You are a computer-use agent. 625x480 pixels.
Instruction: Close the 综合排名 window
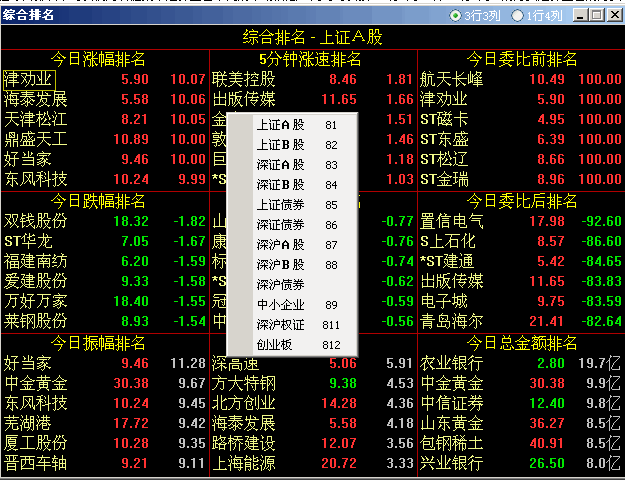pos(612,15)
